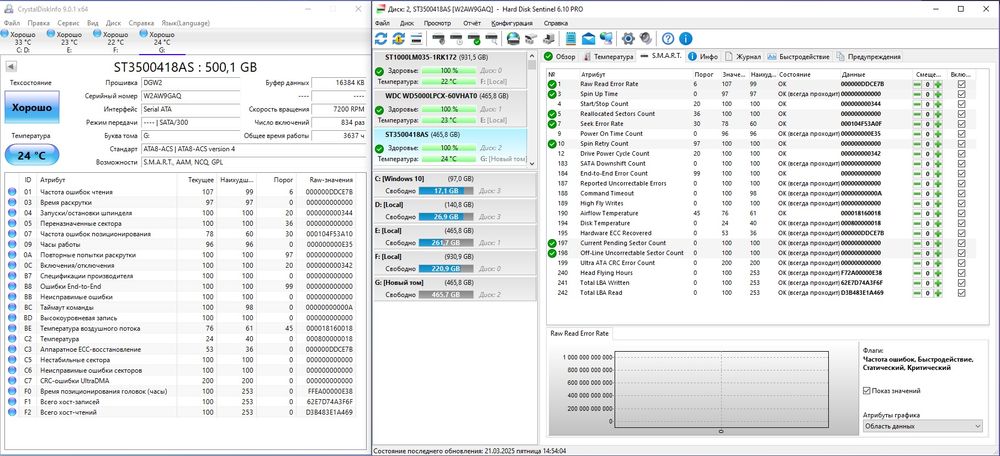This screenshot has height=456, width=1000.
Task: Click green status icon of Current Pending Sector Count
Action: point(552,243)
